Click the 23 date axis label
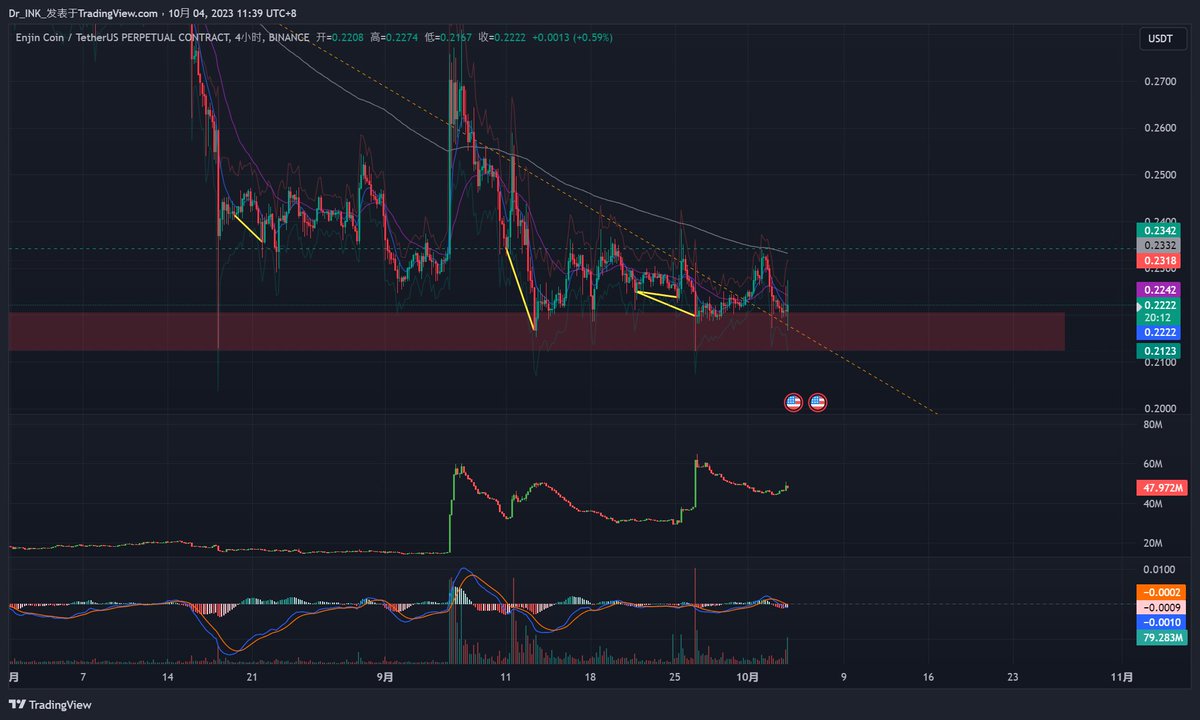The height and width of the screenshot is (720, 1200). [x=1013, y=677]
